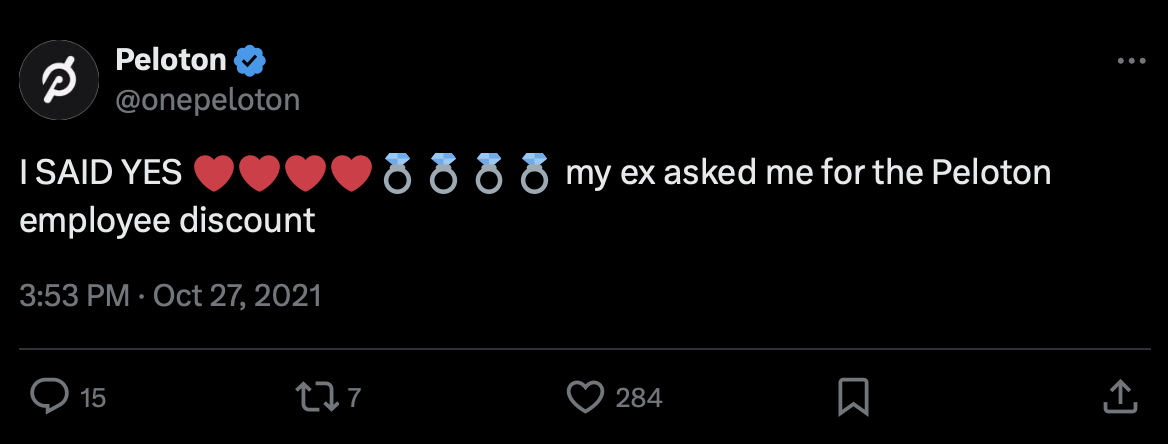Click the retweet count of 7
The width and height of the screenshot is (1168, 444).
point(353,398)
